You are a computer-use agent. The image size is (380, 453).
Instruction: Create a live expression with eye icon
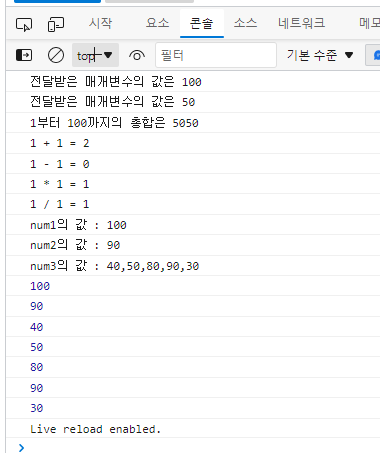[137, 55]
